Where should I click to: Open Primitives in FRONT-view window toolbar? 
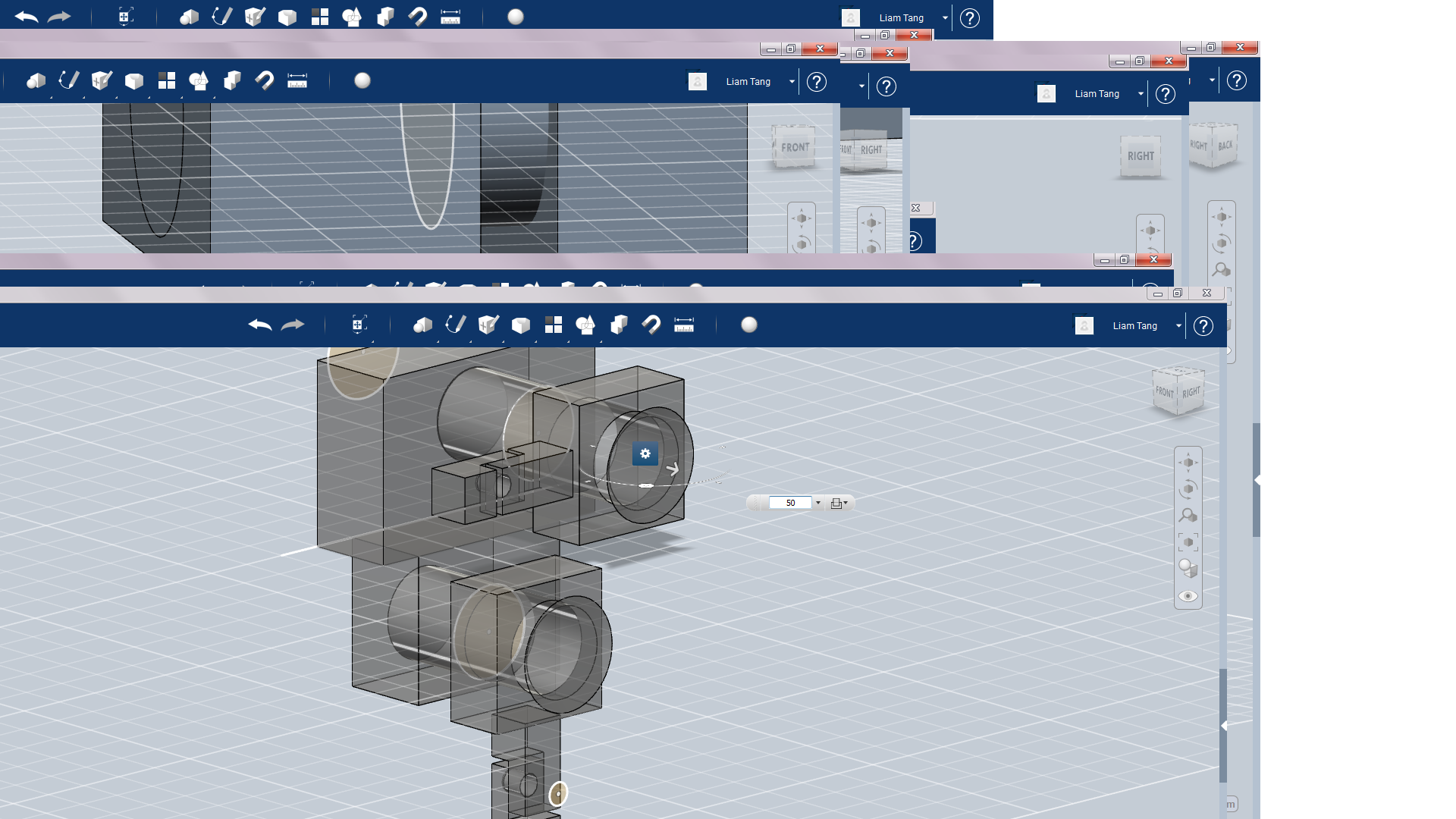(36, 81)
